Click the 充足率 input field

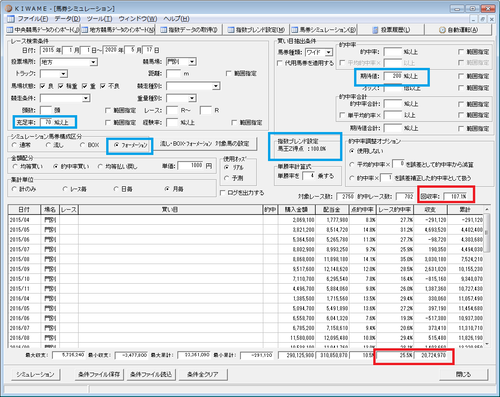(x=47, y=122)
